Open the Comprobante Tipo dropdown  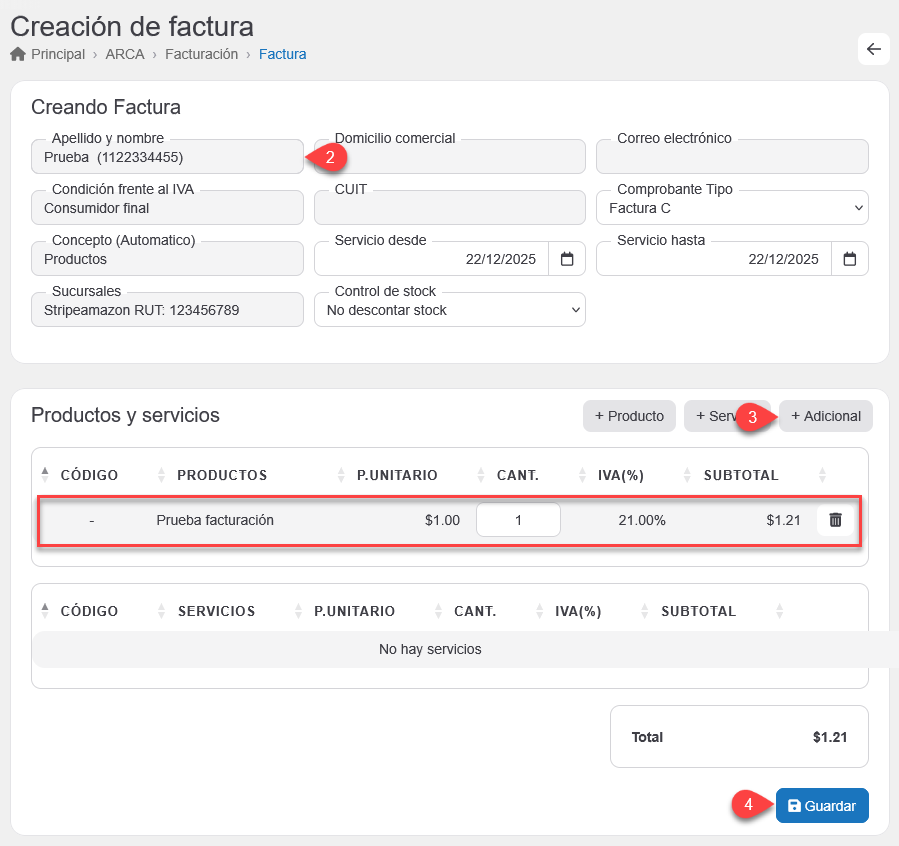pos(732,208)
